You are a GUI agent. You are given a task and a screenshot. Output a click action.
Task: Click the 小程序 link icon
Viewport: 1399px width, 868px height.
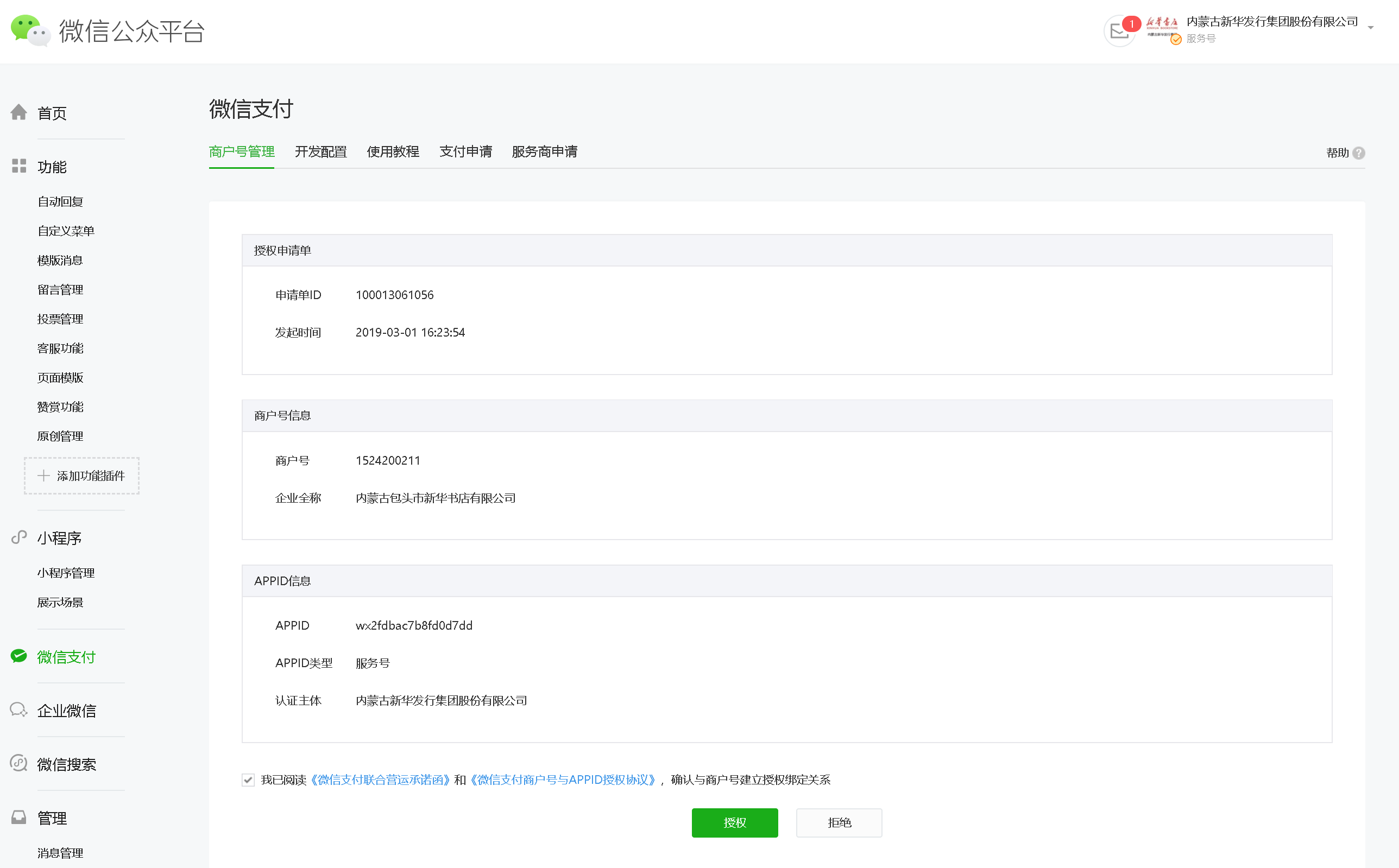coord(19,537)
